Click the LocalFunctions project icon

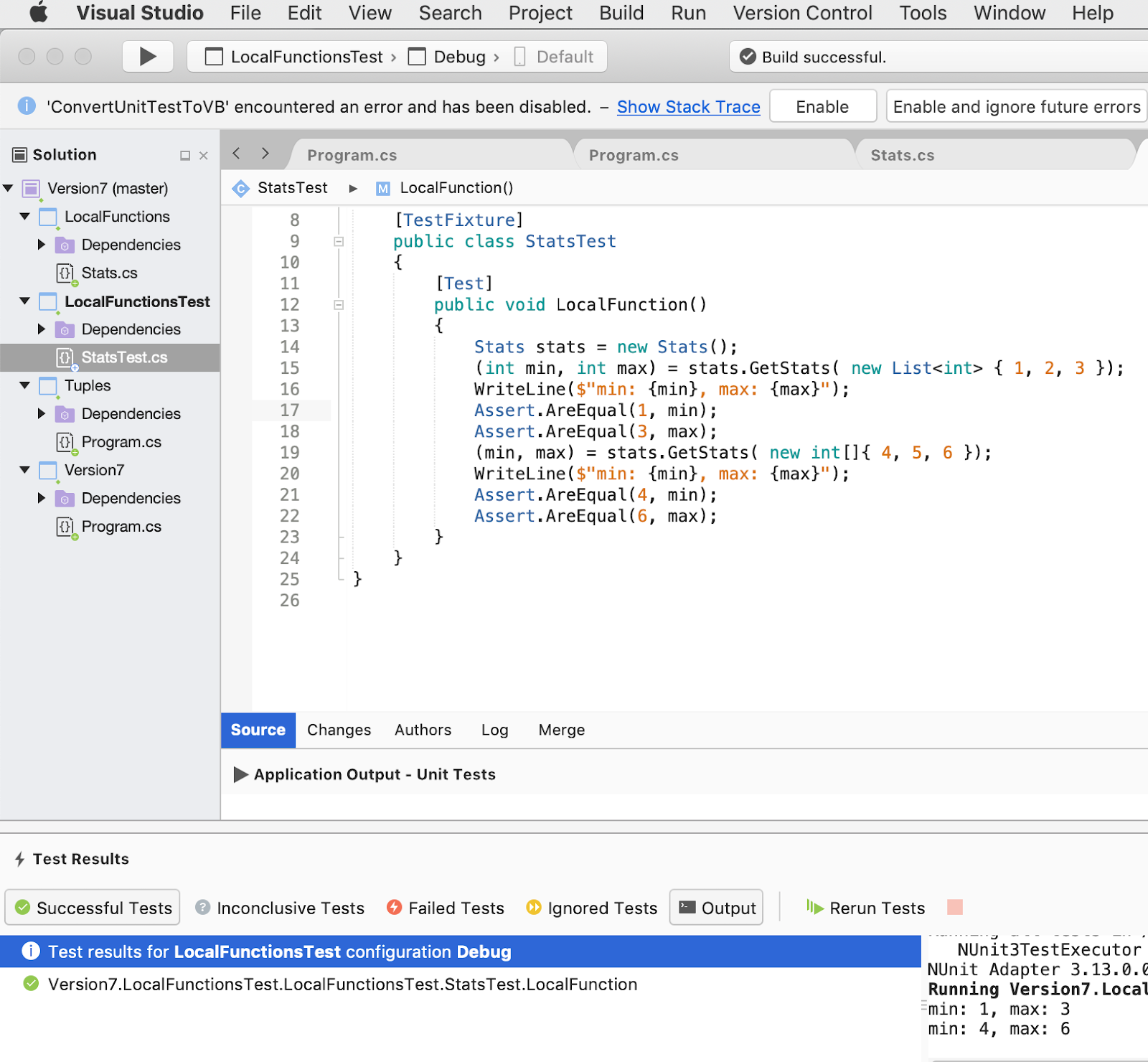tap(48, 217)
